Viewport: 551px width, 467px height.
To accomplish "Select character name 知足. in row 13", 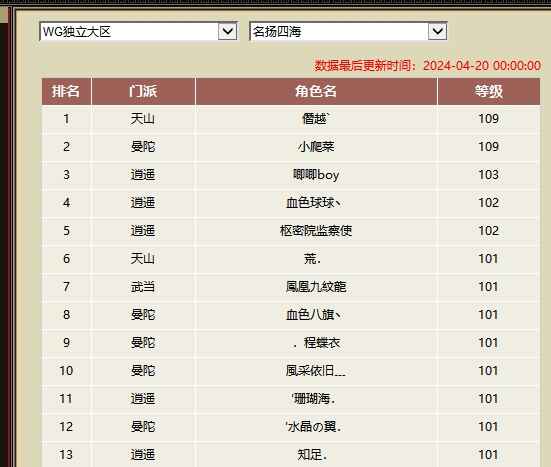I will click(312, 455).
